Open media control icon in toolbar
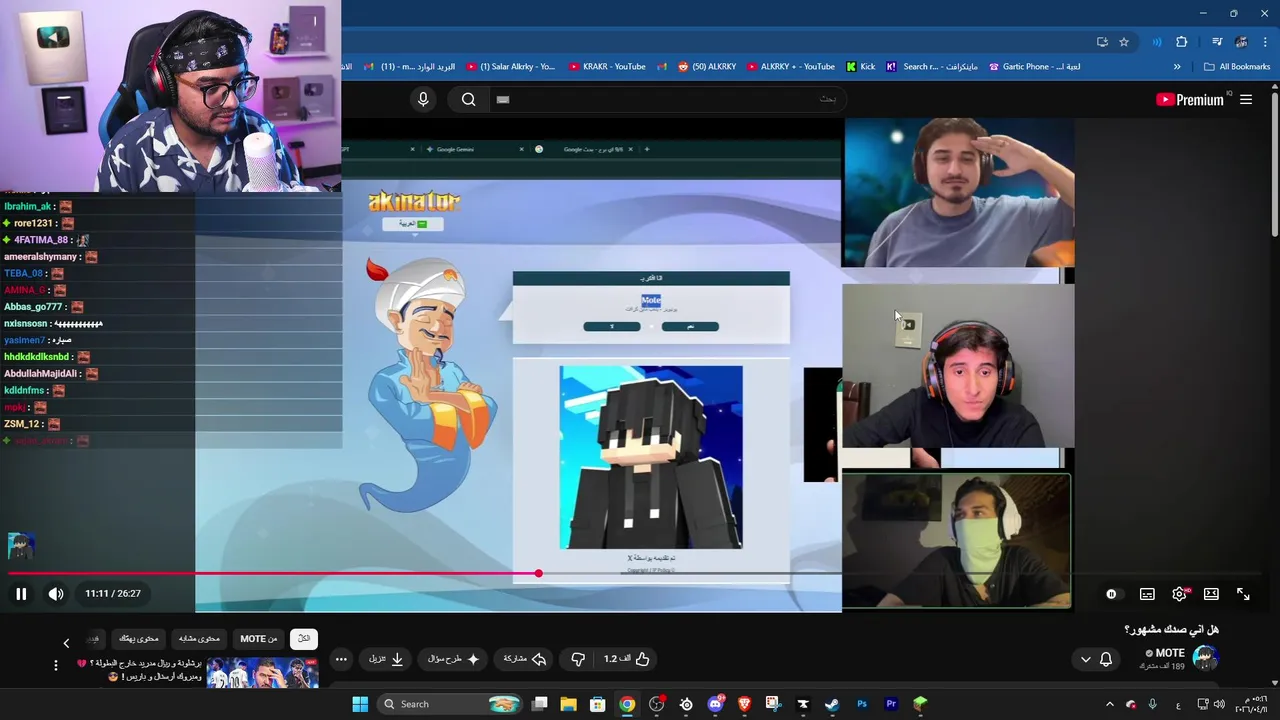This screenshot has width=1280, height=720. pyautogui.click(x=1216, y=42)
